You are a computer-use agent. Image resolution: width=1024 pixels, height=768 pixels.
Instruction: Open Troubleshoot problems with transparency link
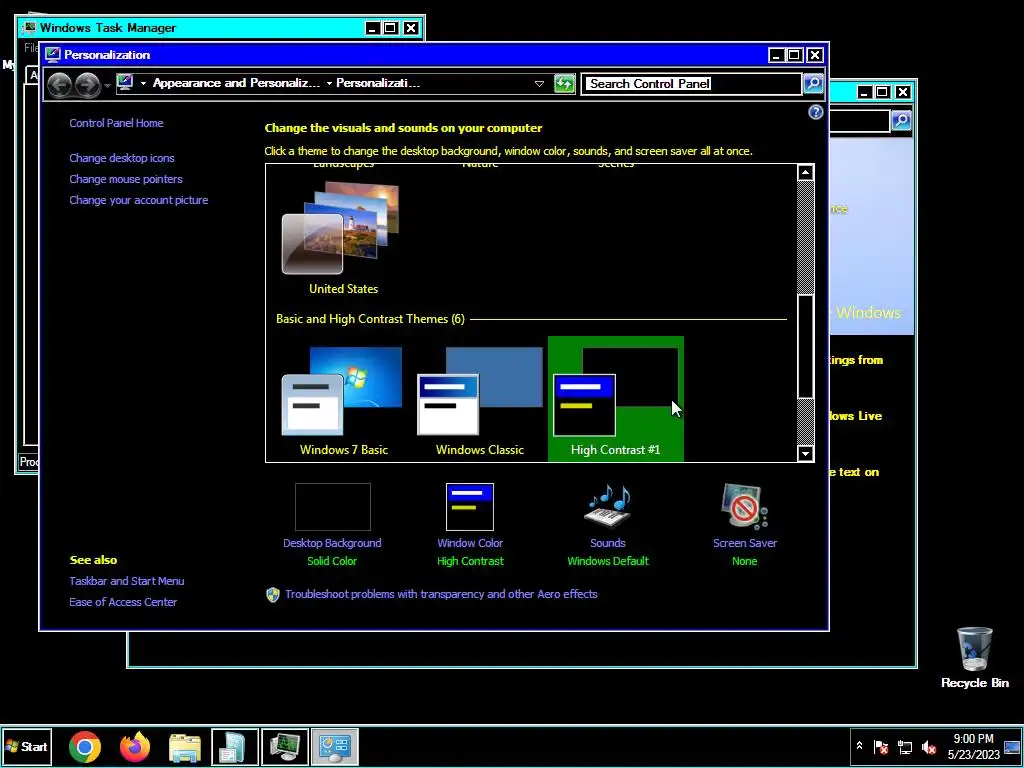441,594
